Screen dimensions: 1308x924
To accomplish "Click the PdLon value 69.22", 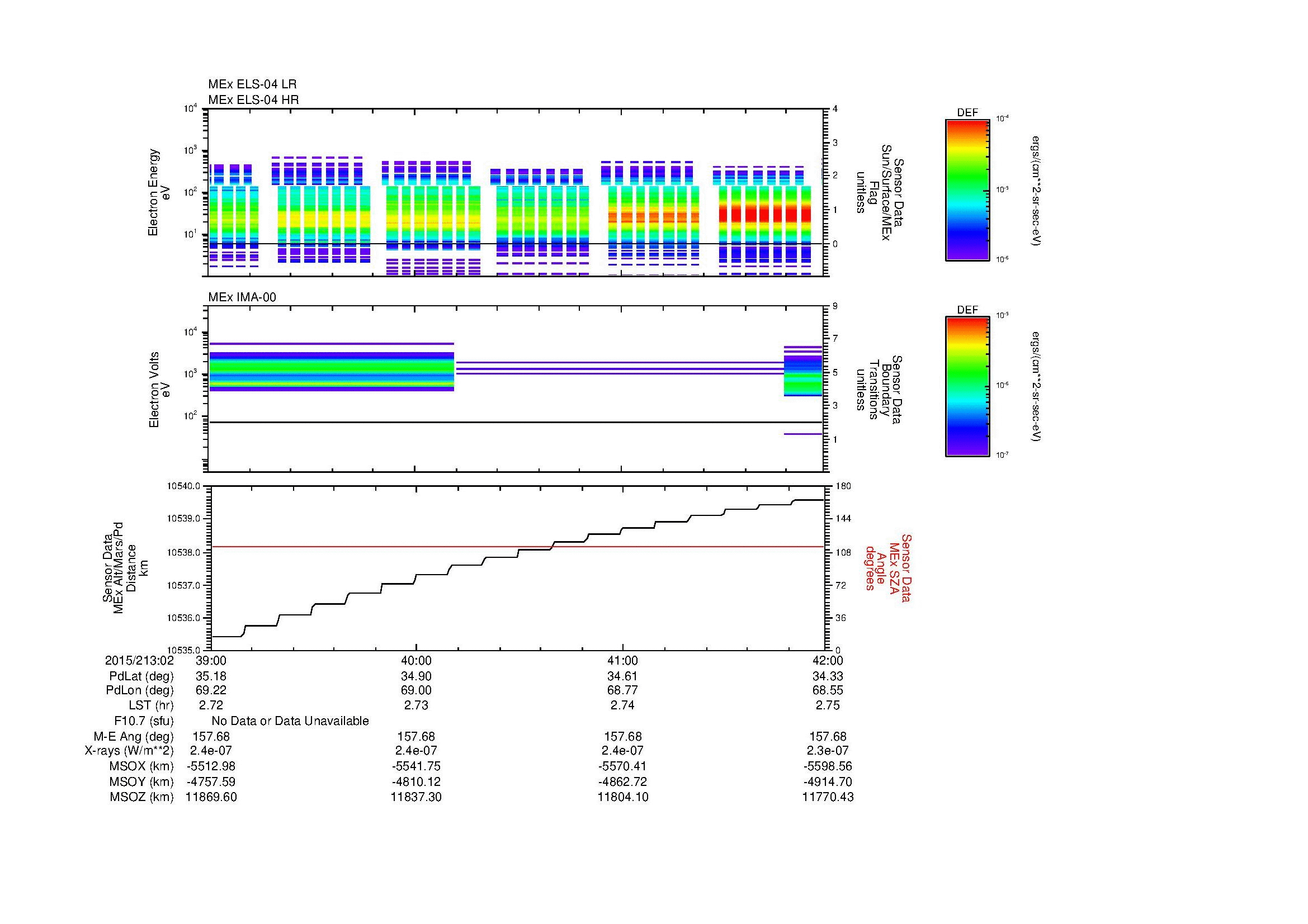I will (211, 690).
